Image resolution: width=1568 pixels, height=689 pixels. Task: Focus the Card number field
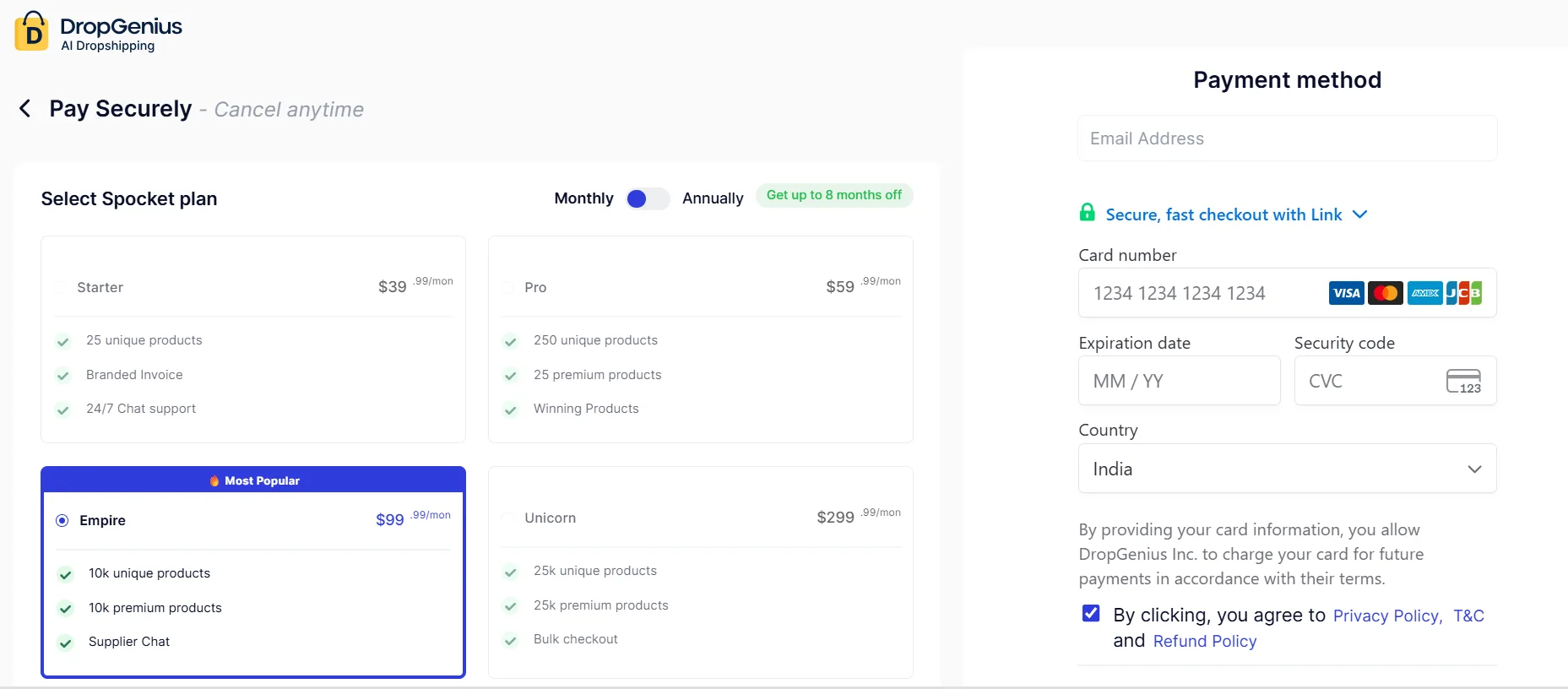(1287, 293)
